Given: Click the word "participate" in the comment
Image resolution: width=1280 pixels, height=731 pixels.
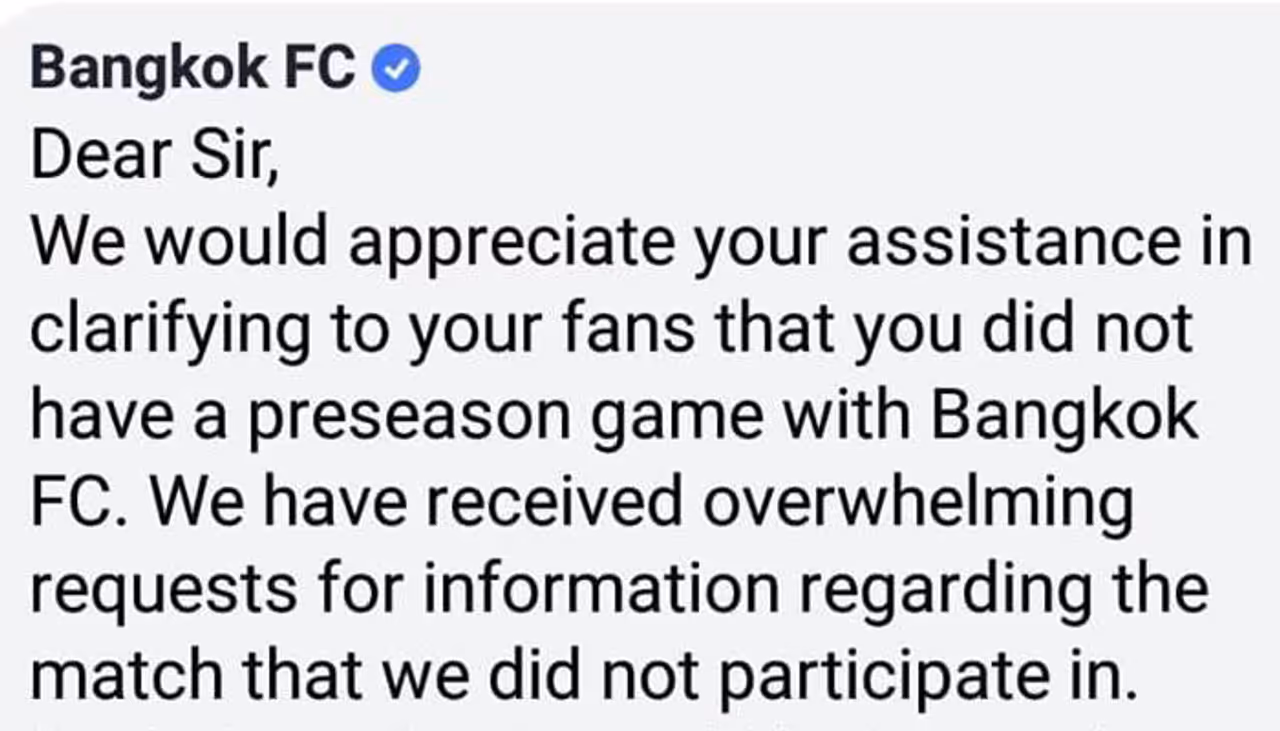Looking at the screenshot, I should point(886,677).
